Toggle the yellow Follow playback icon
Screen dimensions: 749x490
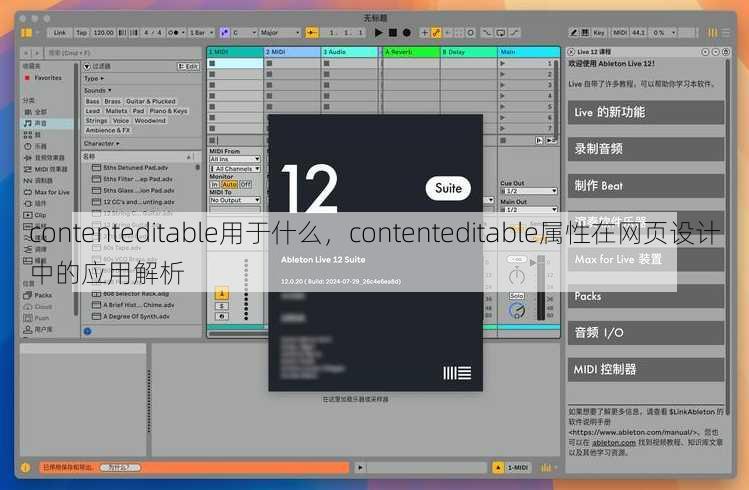coord(312,32)
